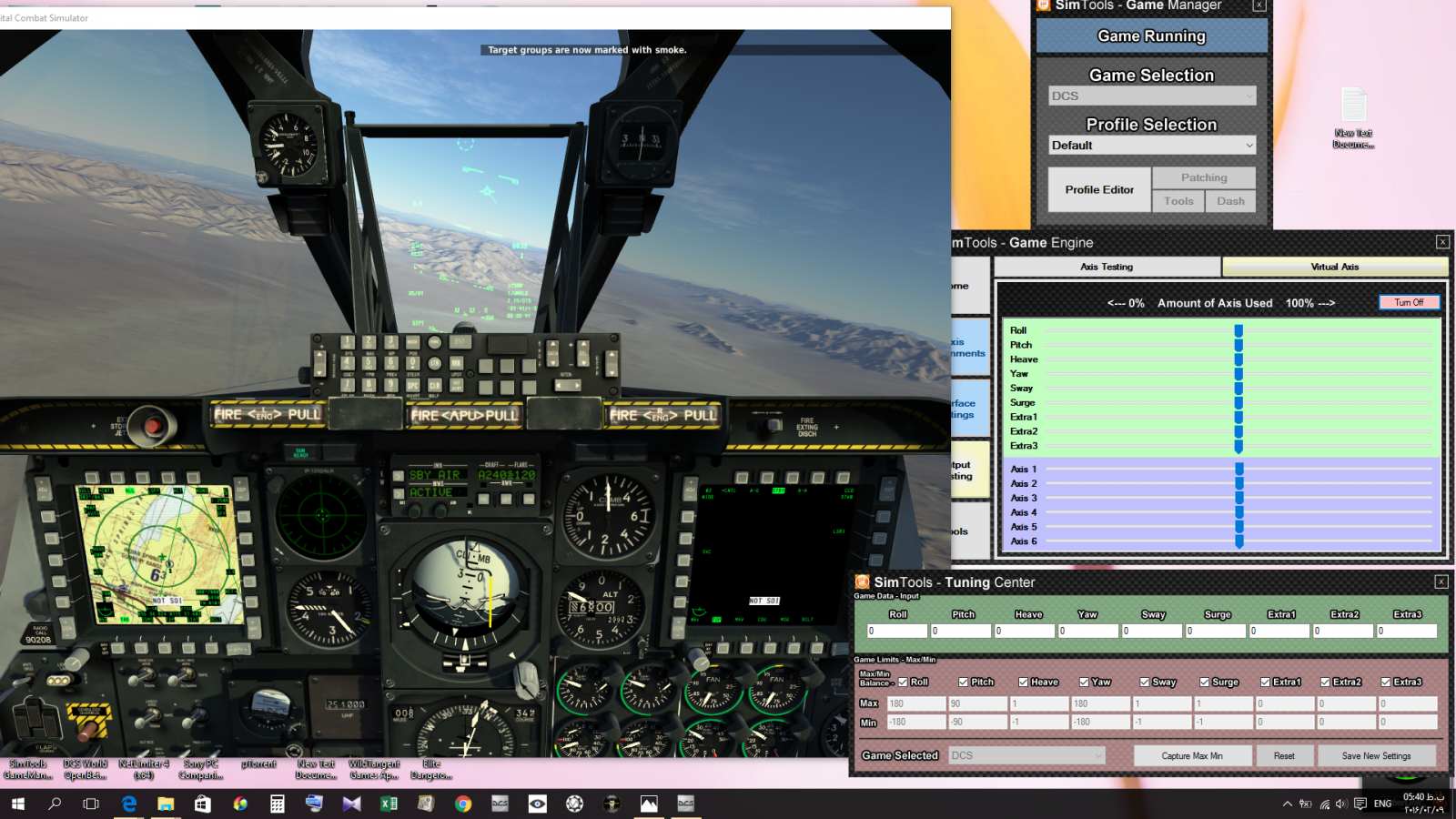Open Microsoft Edge on the taskbar

[x=129, y=804]
